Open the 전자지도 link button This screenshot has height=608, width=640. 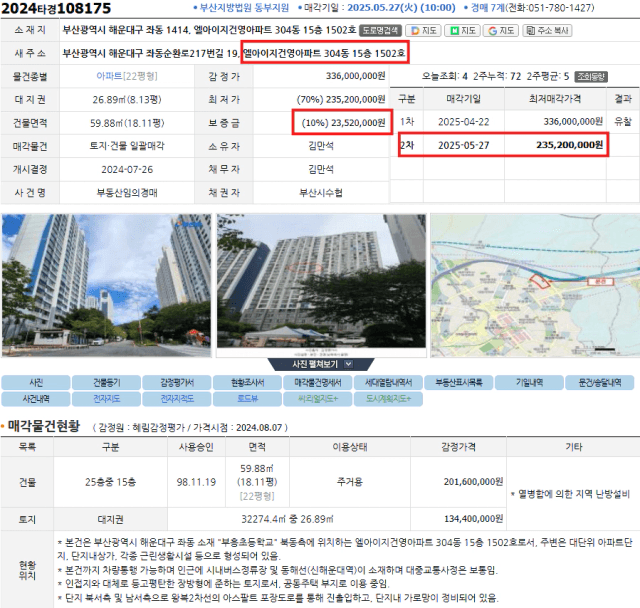pos(107,399)
